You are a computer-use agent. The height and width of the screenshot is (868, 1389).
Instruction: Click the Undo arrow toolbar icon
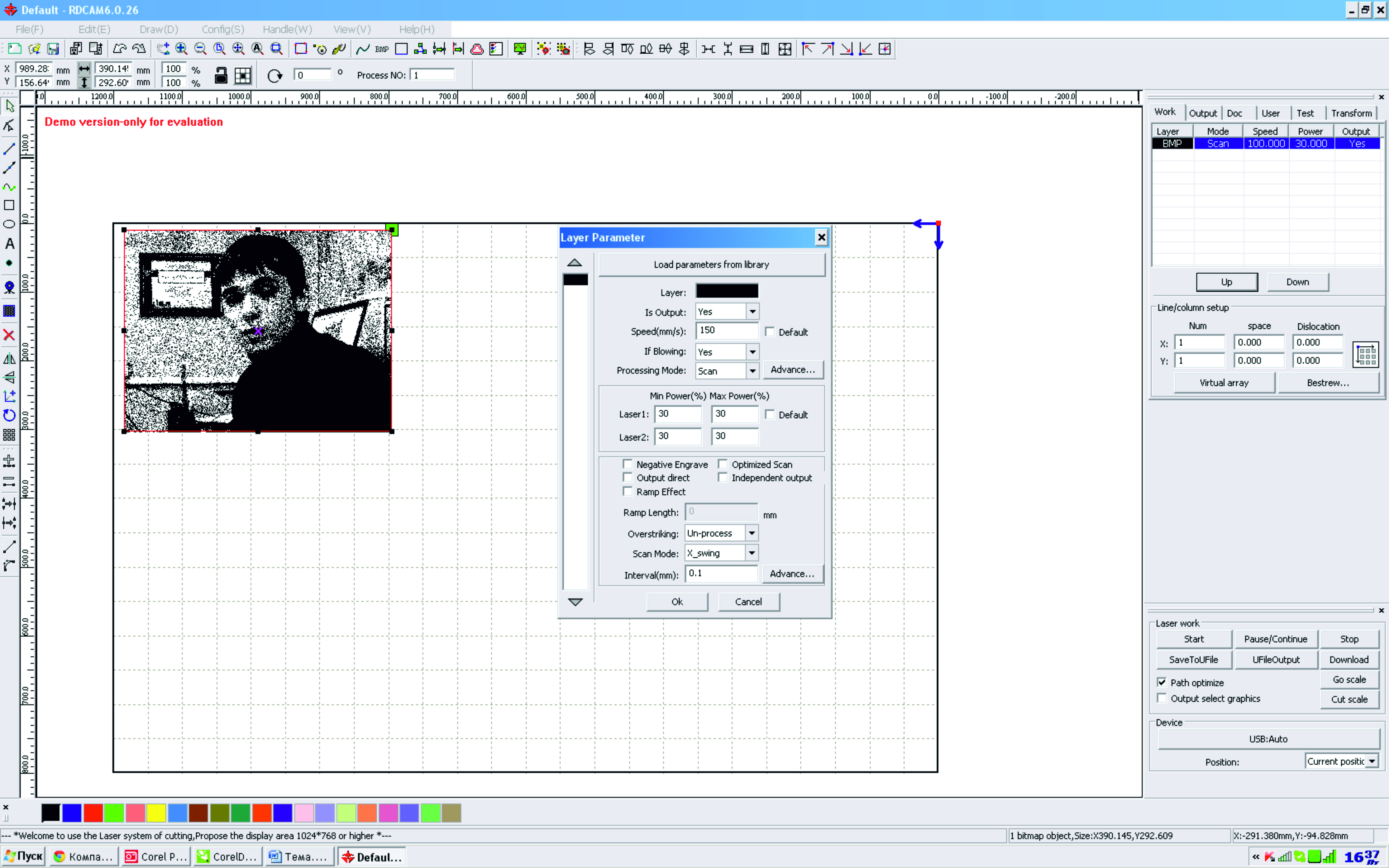[x=119, y=49]
